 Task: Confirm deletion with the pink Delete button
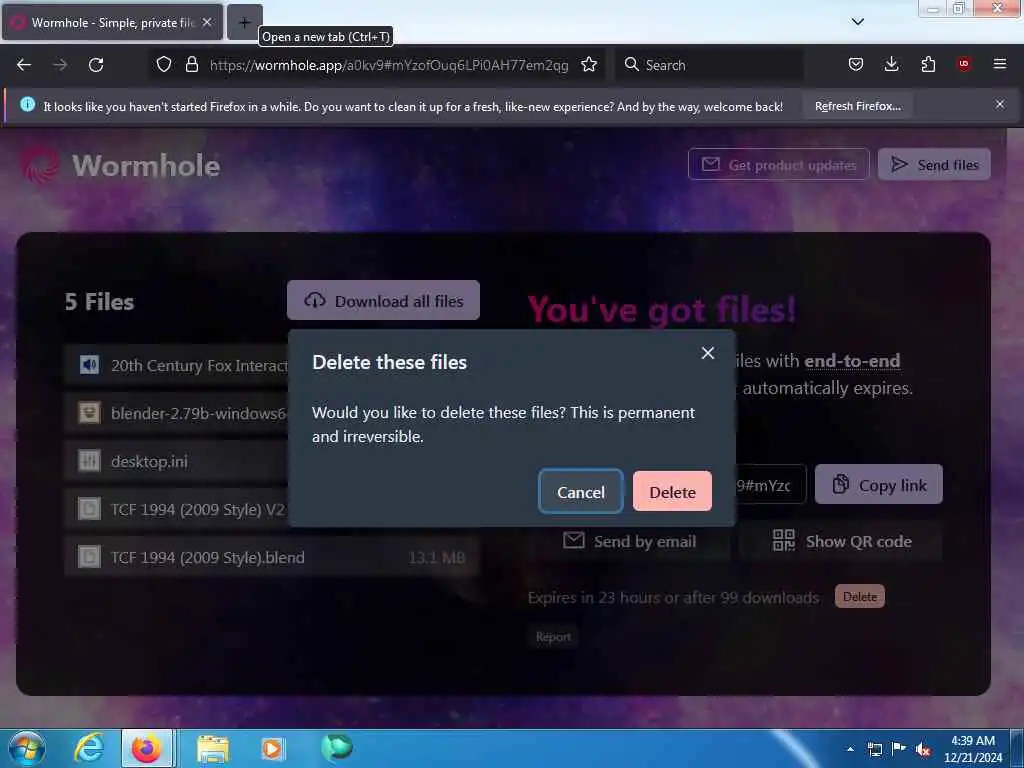(672, 492)
